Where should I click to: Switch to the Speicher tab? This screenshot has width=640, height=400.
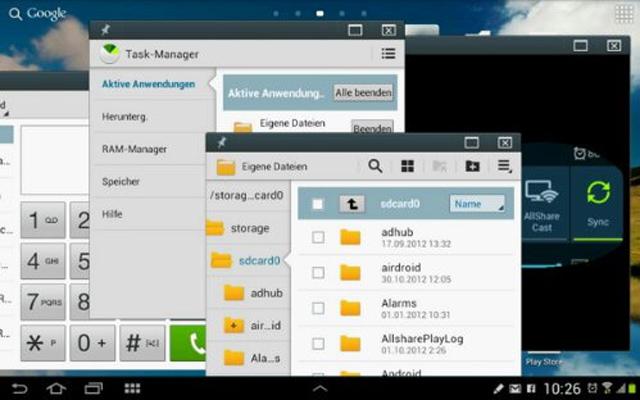120,182
